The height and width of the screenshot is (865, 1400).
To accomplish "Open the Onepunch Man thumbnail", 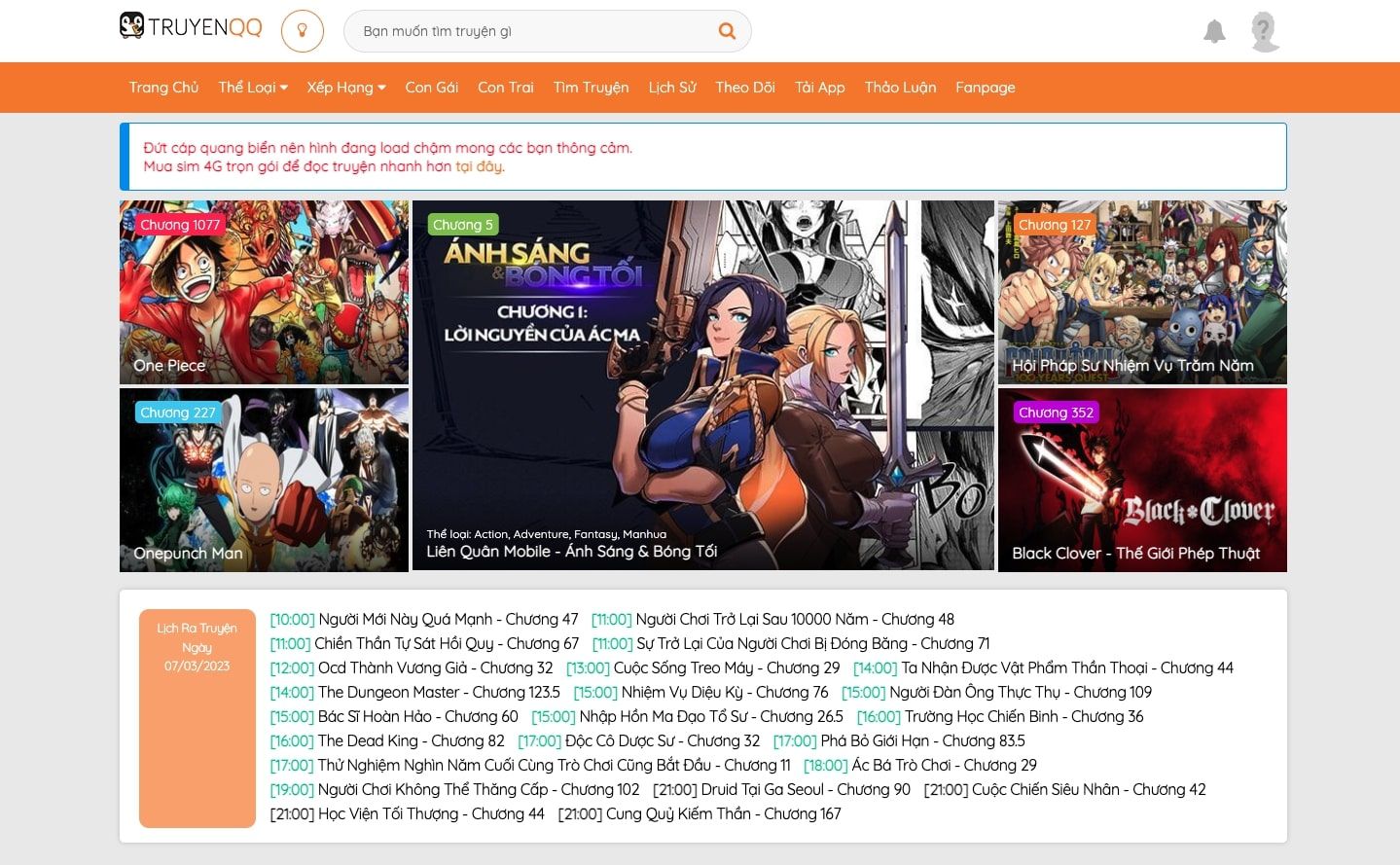I will [264, 480].
